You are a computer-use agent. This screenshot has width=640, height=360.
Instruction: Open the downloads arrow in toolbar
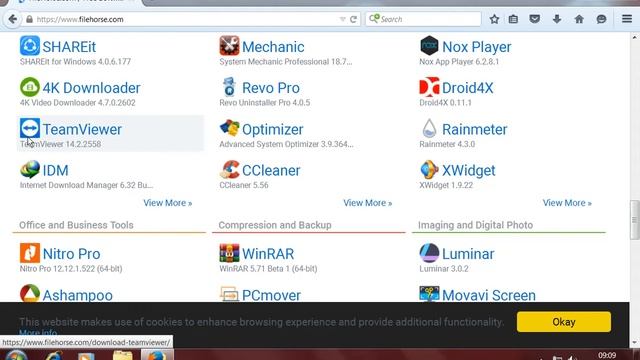coord(557,19)
